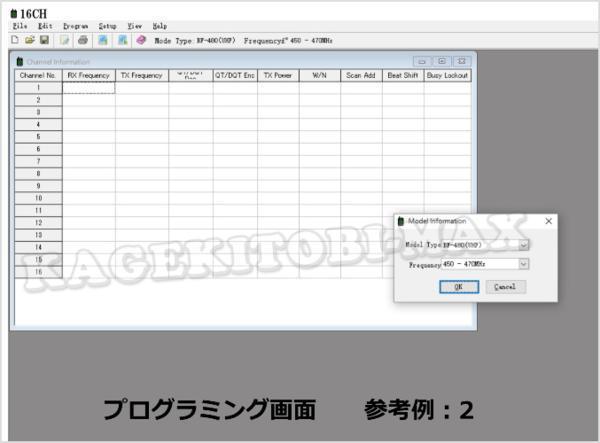
Task: Close the Channel Information window
Action: (462, 61)
